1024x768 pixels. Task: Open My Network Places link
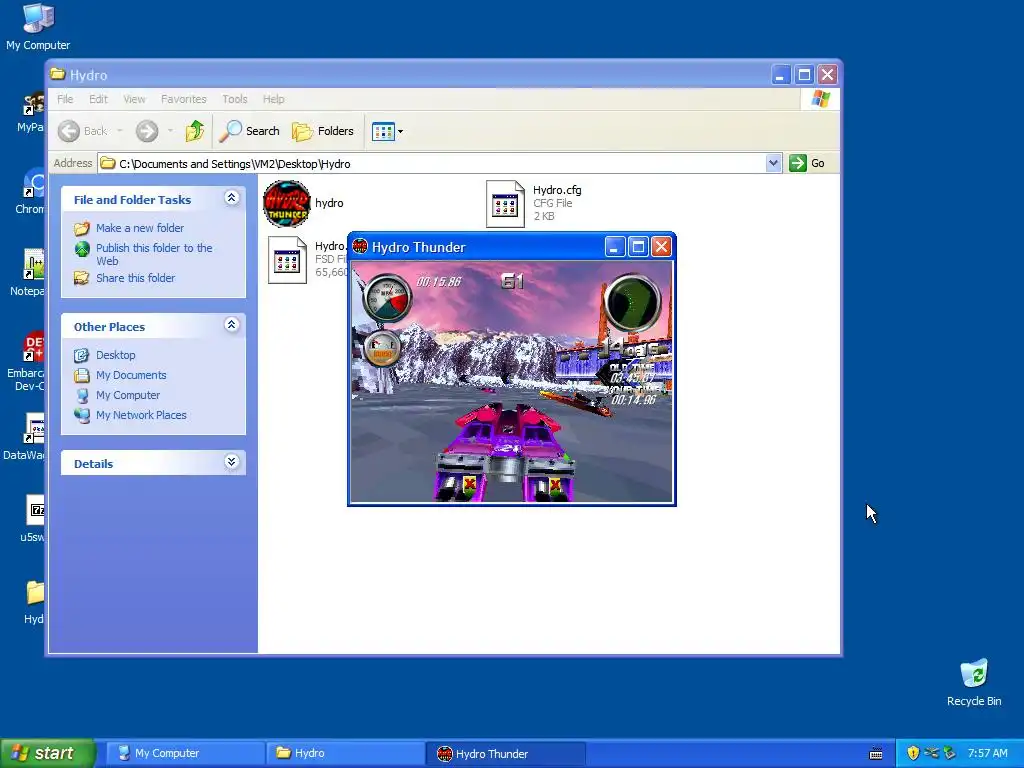(x=141, y=415)
